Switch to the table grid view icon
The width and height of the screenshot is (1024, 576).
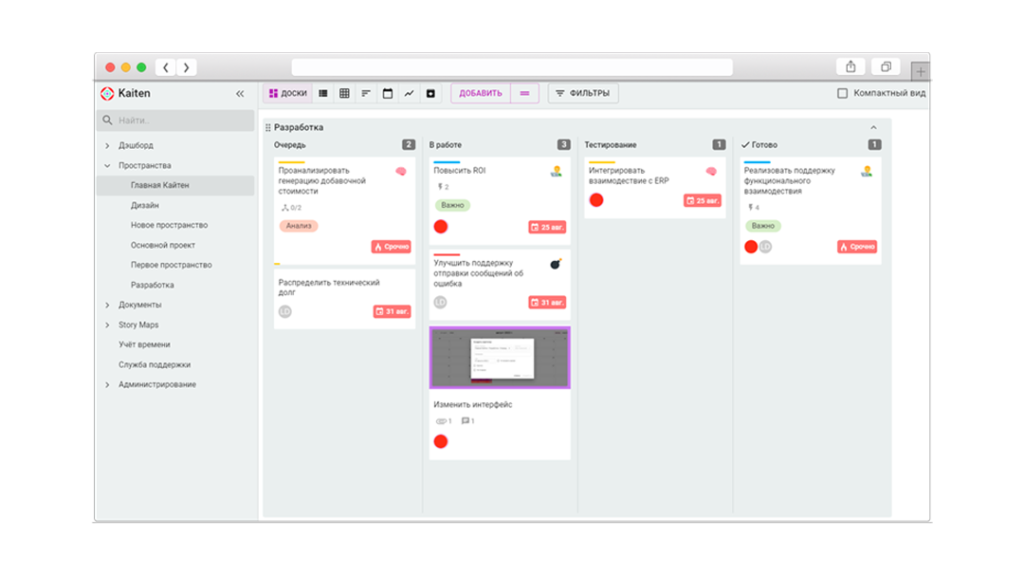click(x=344, y=94)
